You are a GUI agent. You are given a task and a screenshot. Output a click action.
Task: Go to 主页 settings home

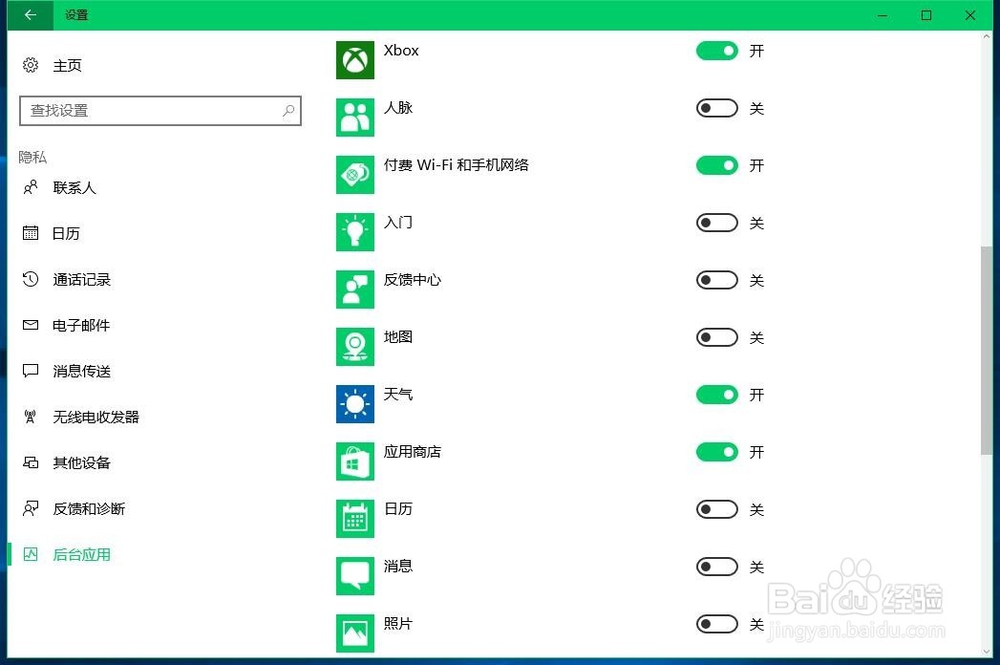tap(65, 65)
